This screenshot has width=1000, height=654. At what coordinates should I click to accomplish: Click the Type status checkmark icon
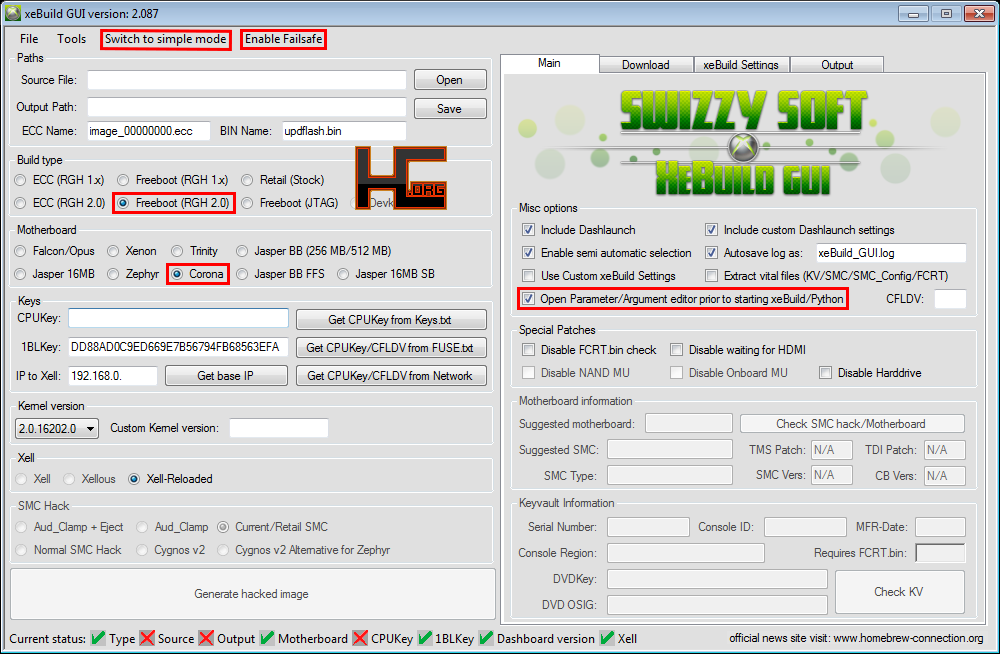pyautogui.click(x=98, y=638)
